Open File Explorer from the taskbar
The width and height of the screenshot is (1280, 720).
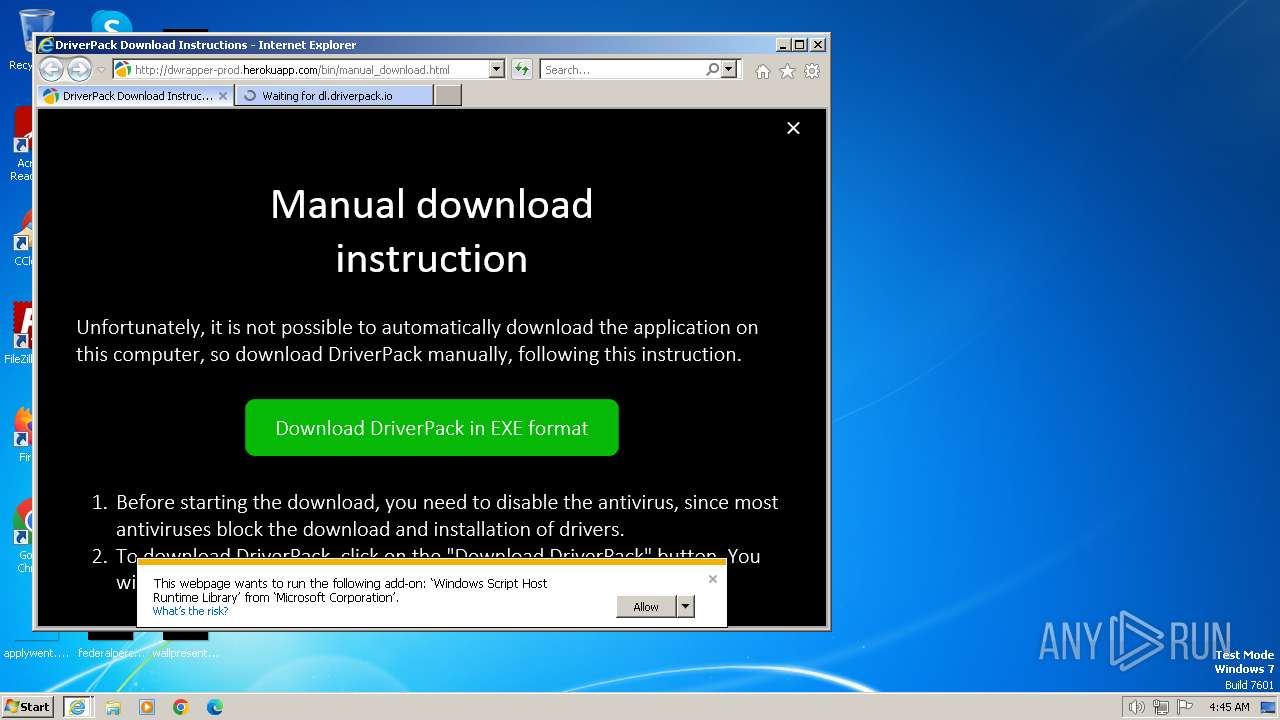point(113,707)
